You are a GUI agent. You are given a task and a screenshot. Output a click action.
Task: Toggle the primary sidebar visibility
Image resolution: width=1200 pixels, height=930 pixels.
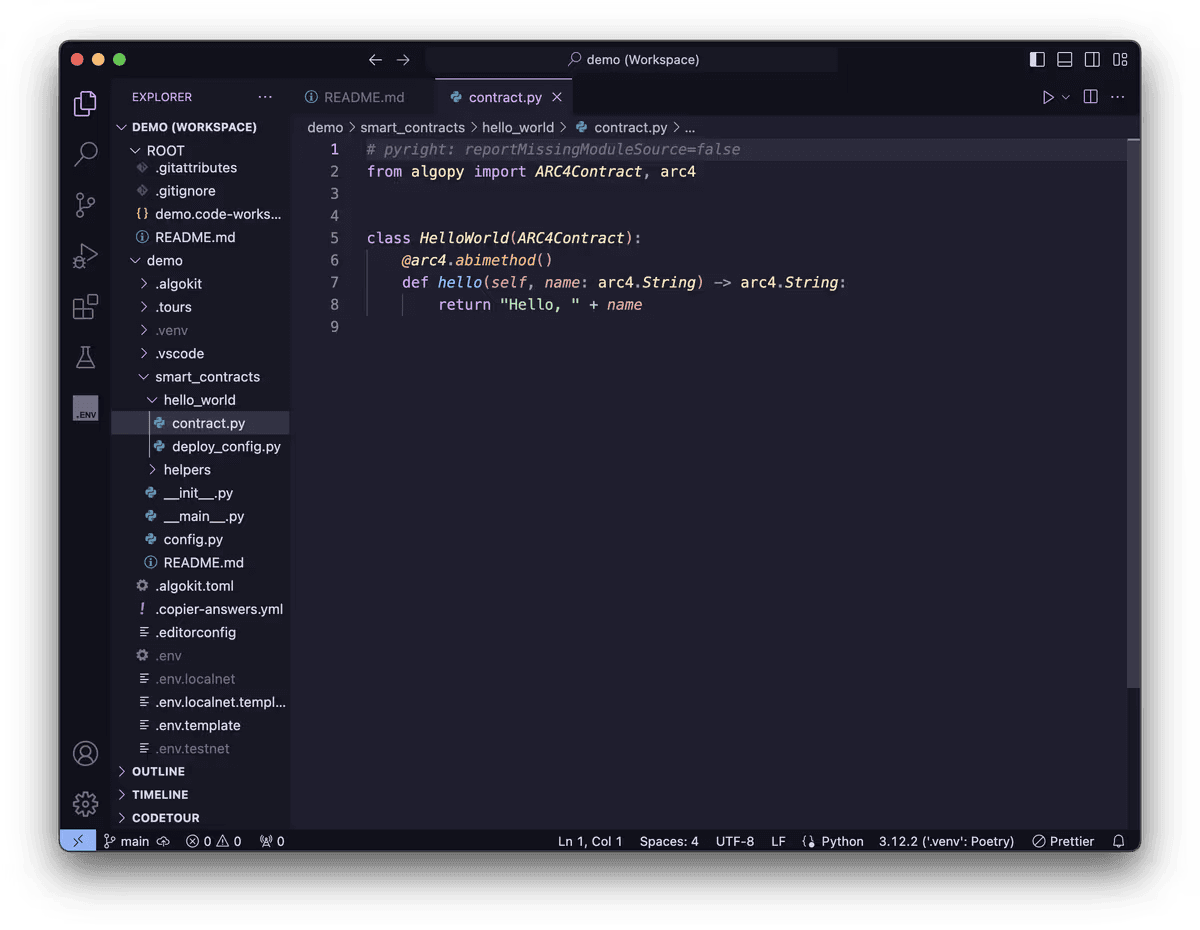(1037, 59)
